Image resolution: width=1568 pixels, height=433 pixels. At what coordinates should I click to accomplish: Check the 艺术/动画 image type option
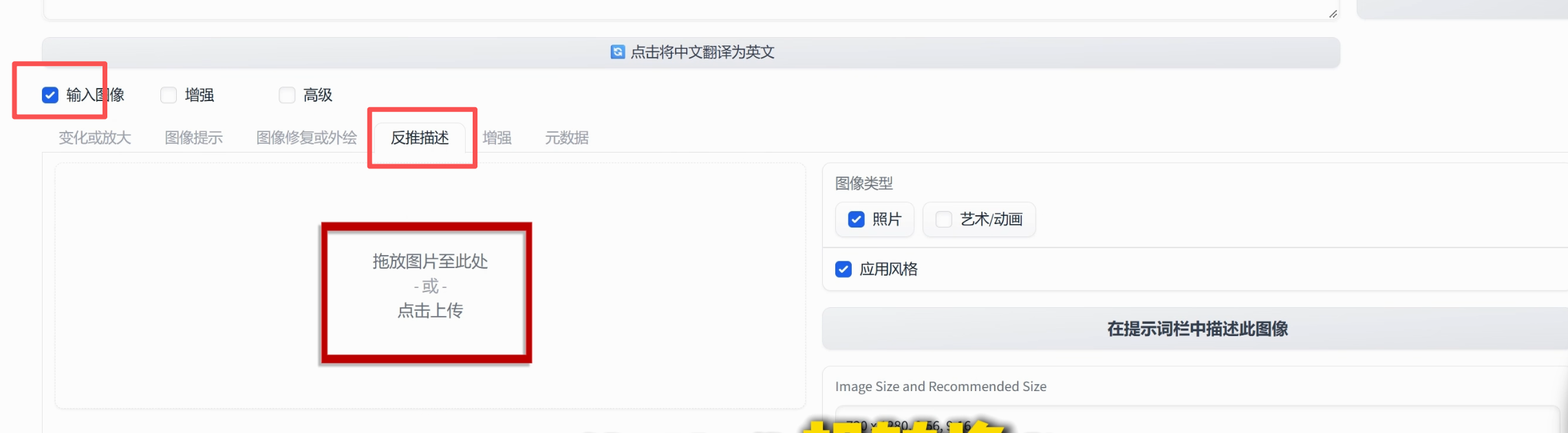[x=944, y=219]
